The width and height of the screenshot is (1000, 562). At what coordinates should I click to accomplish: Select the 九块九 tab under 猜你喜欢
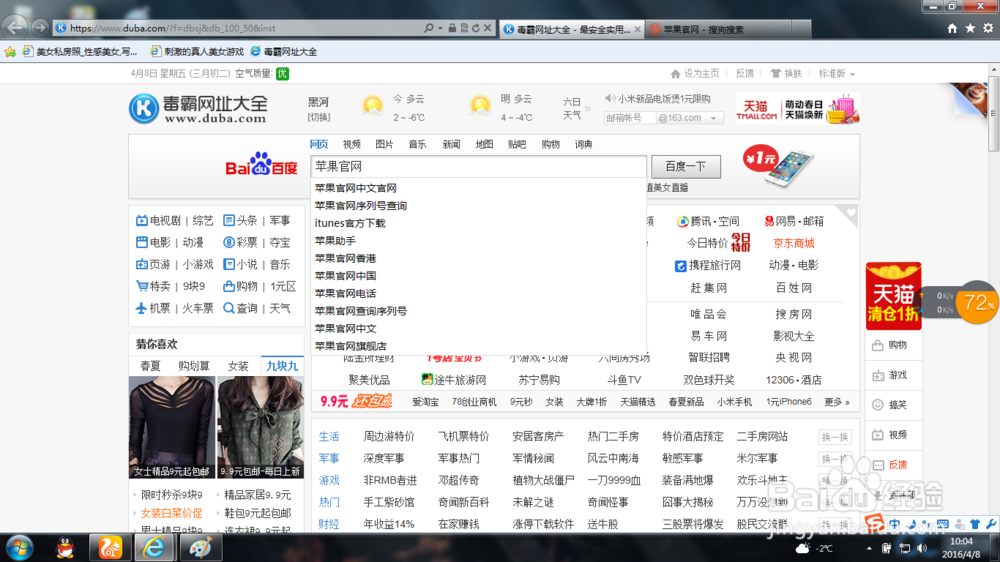click(x=282, y=366)
